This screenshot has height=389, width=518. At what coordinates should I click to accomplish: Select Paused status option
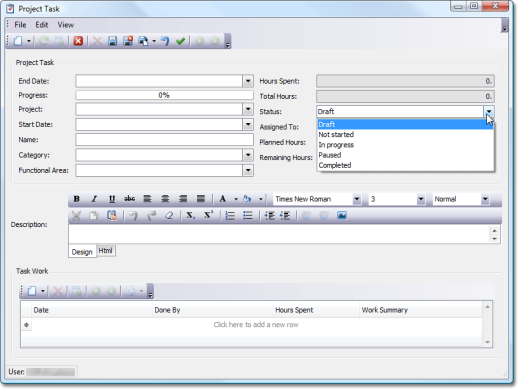(405, 155)
